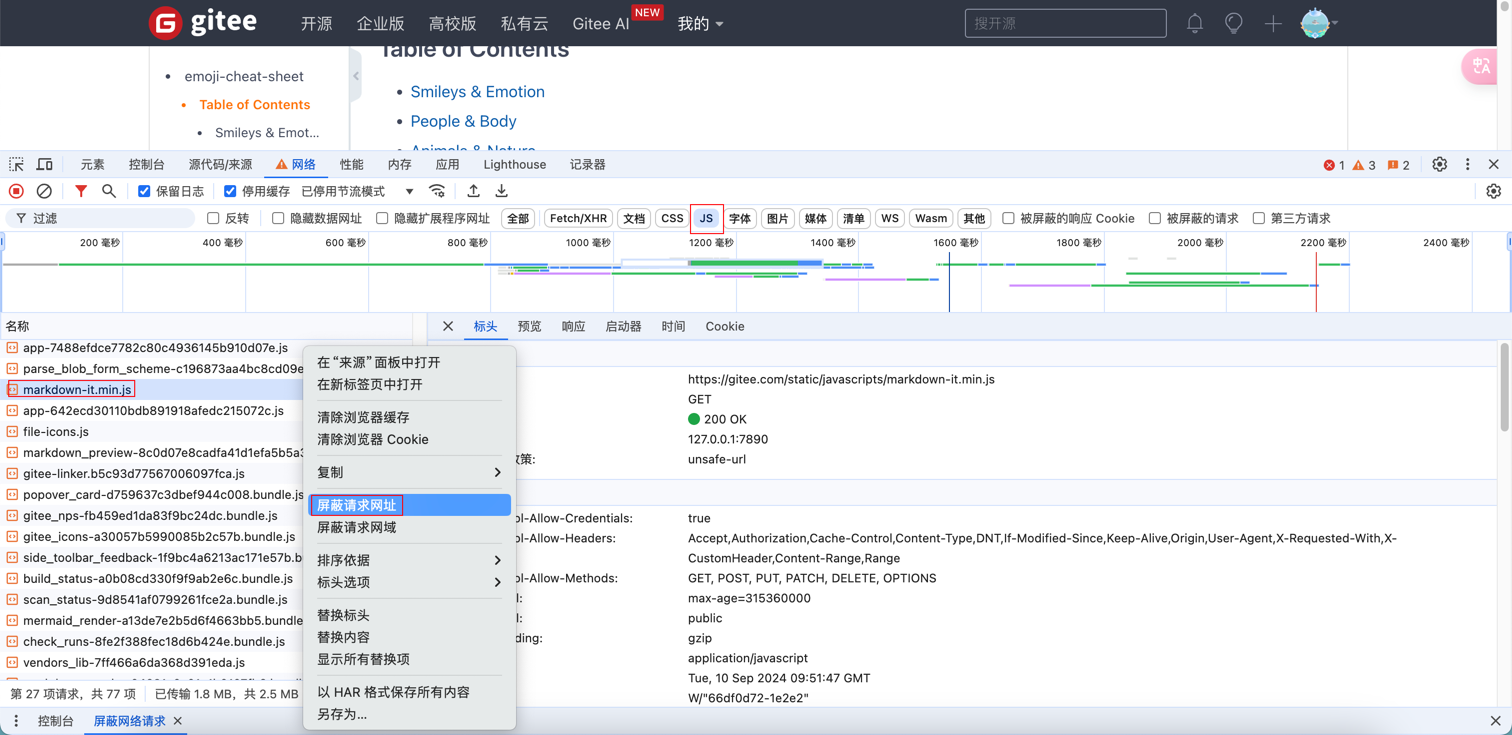Expand the 我的 dropdown in header
The width and height of the screenshot is (1512, 735).
(700, 23)
